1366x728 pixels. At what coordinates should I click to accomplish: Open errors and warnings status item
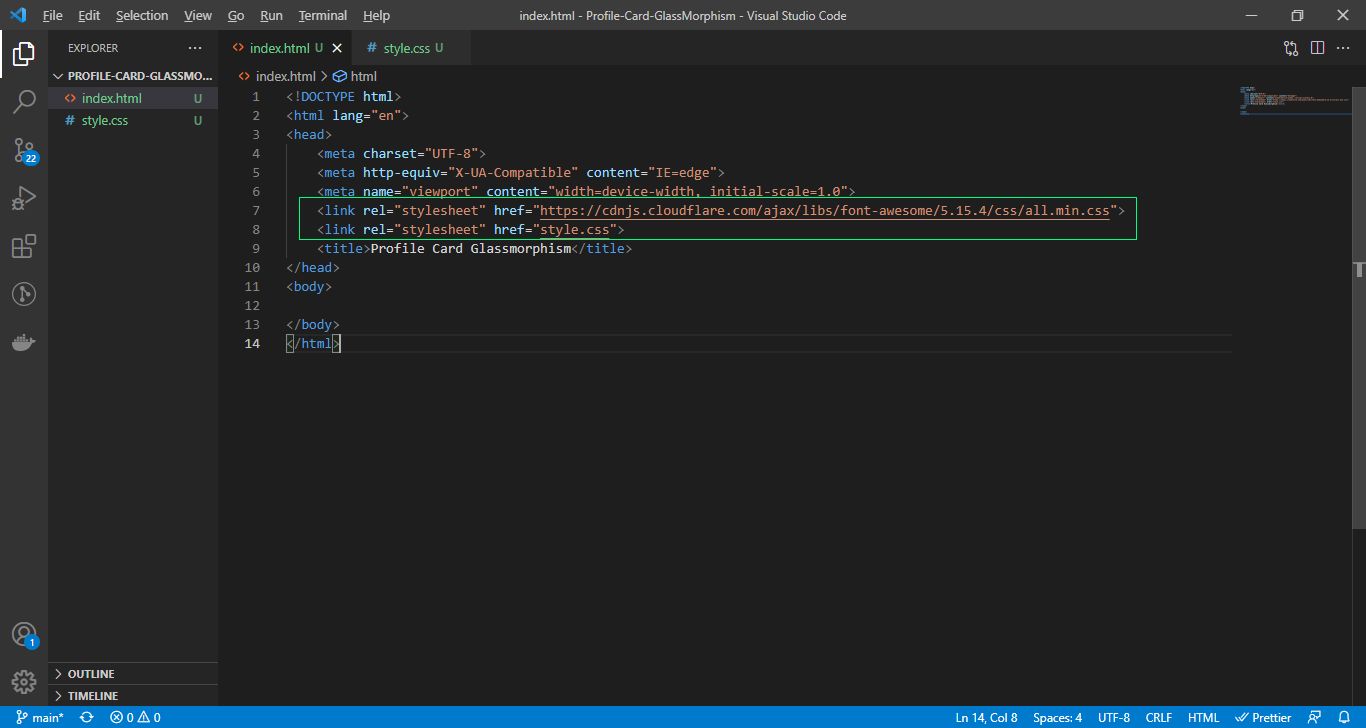(x=135, y=717)
